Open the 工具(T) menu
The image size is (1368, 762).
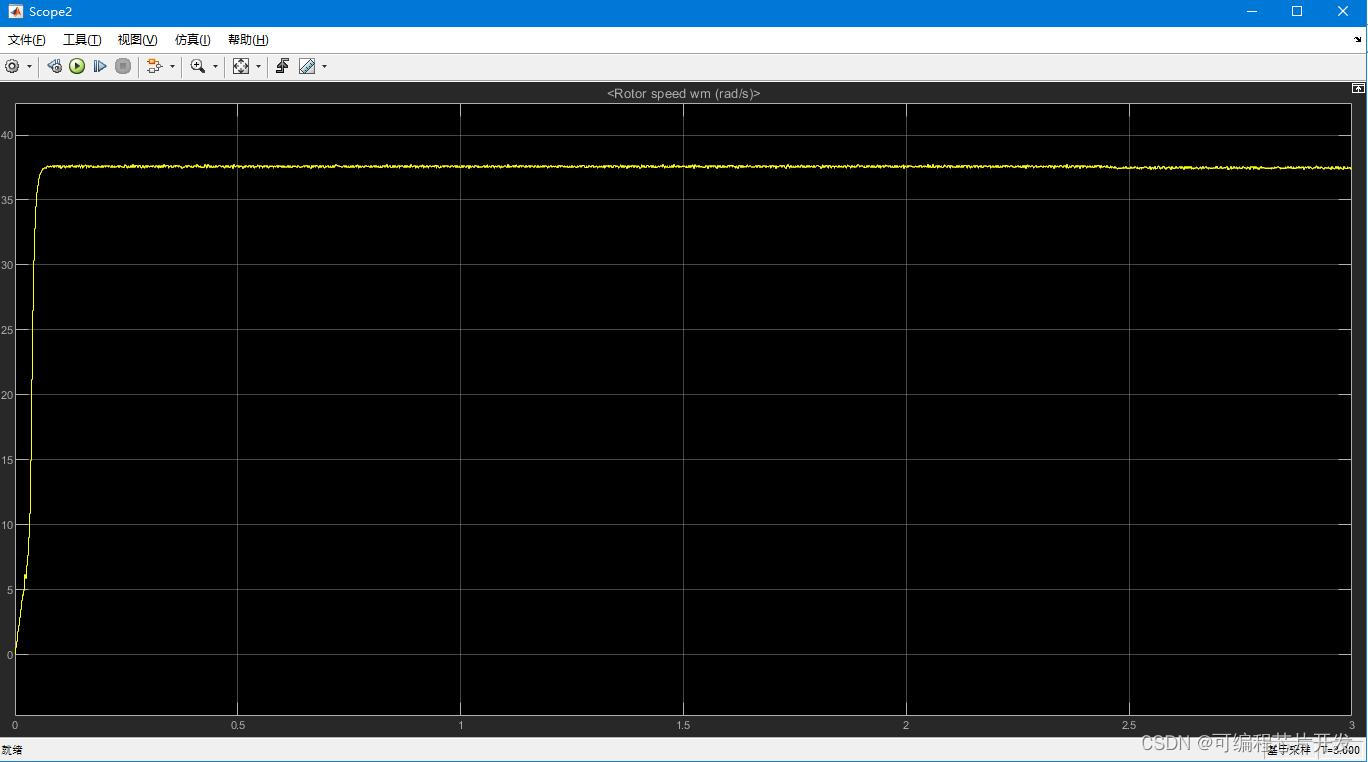coord(82,40)
